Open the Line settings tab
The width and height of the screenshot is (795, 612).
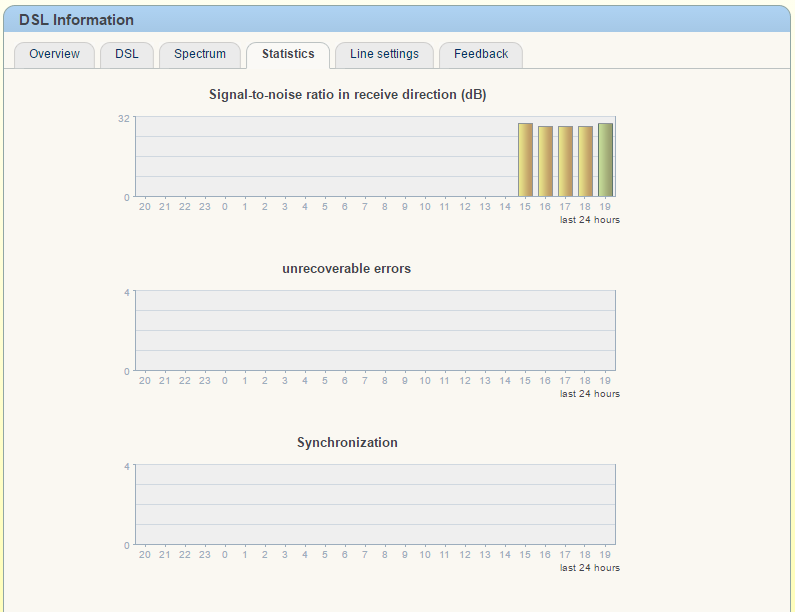pyautogui.click(x=384, y=54)
